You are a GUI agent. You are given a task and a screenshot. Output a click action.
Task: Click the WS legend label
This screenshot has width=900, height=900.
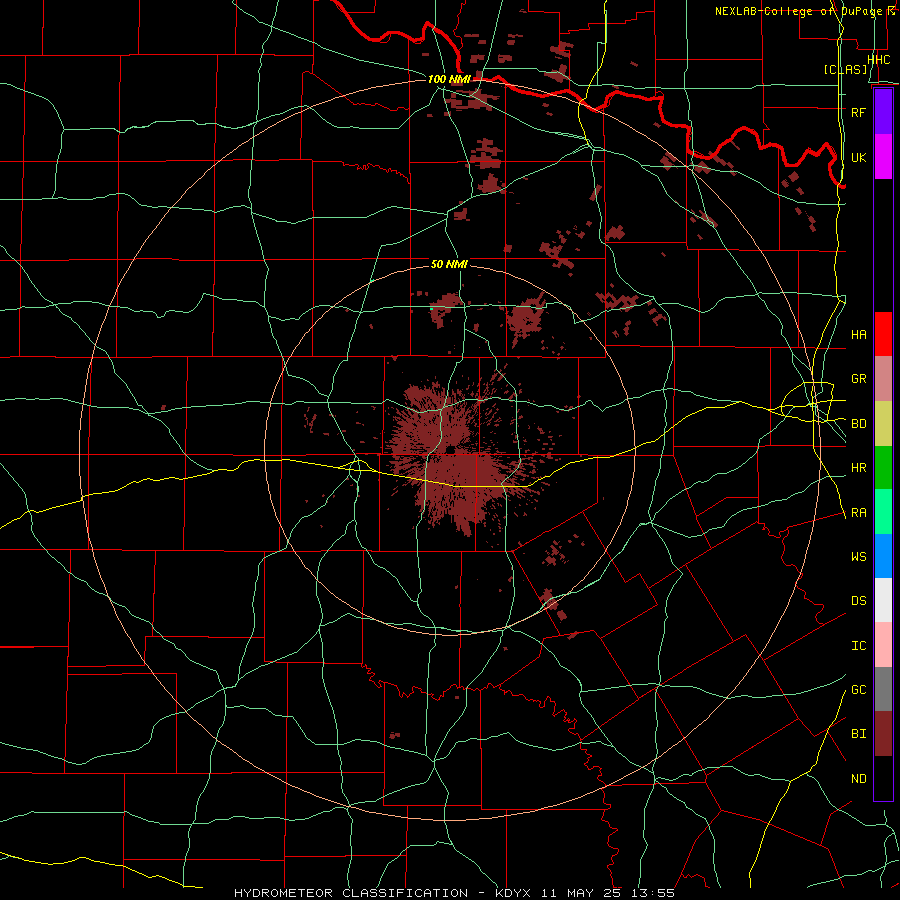pyautogui.click(x=858, y=557)
